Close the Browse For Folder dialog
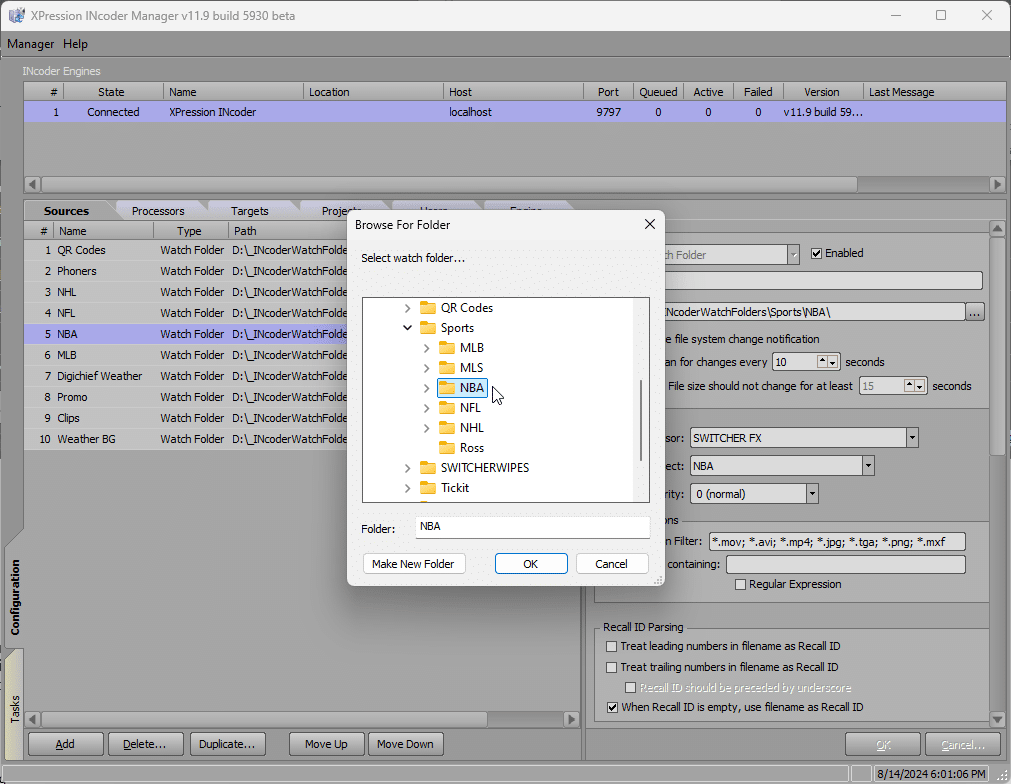1011x784 pixels. [649, 224]
